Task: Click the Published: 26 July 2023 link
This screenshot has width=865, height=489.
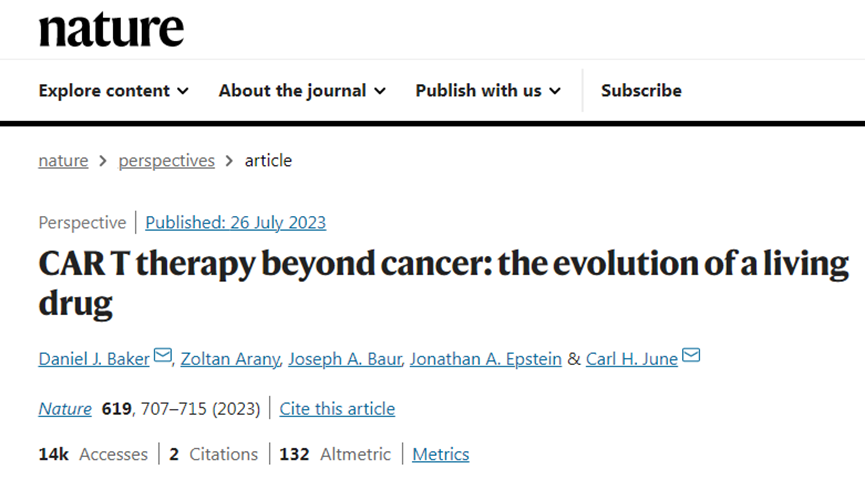Action: click(x=236, y=222)
